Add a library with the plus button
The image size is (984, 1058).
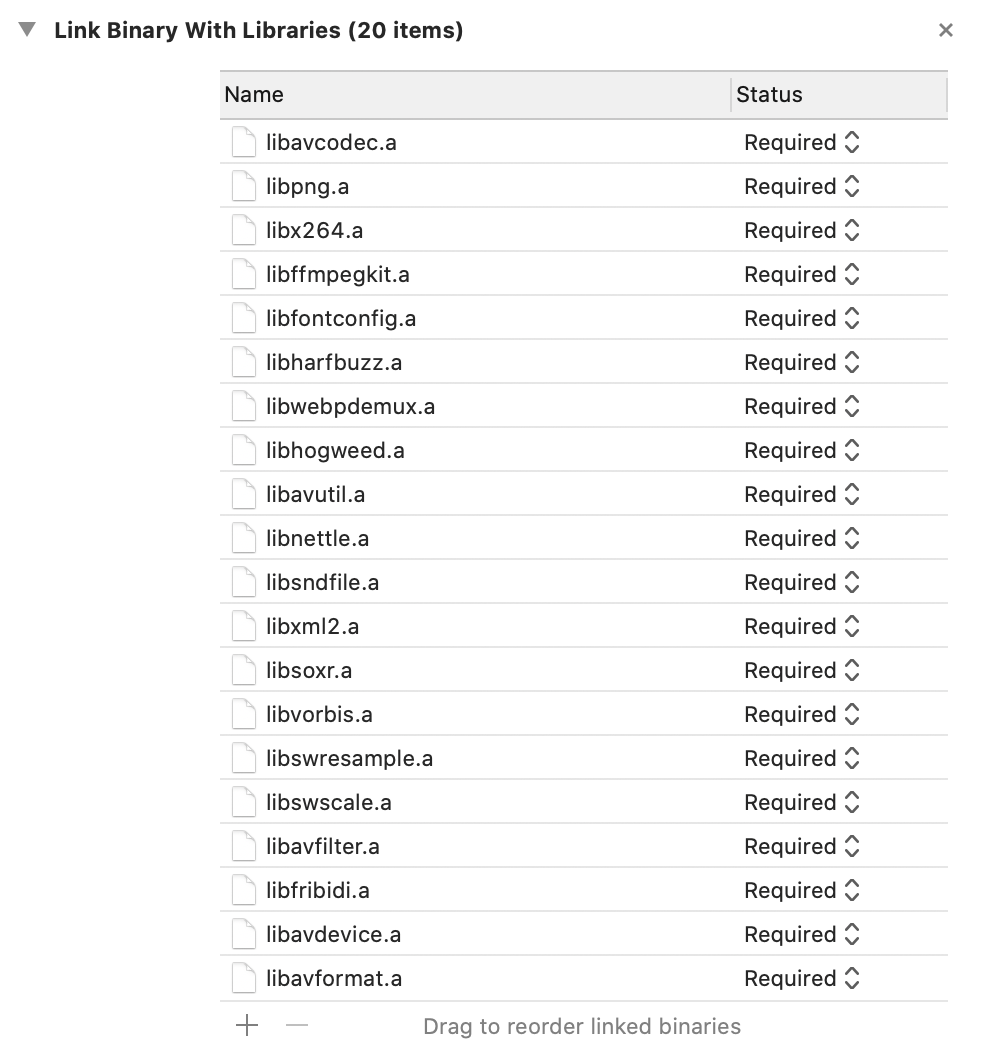246,1026
